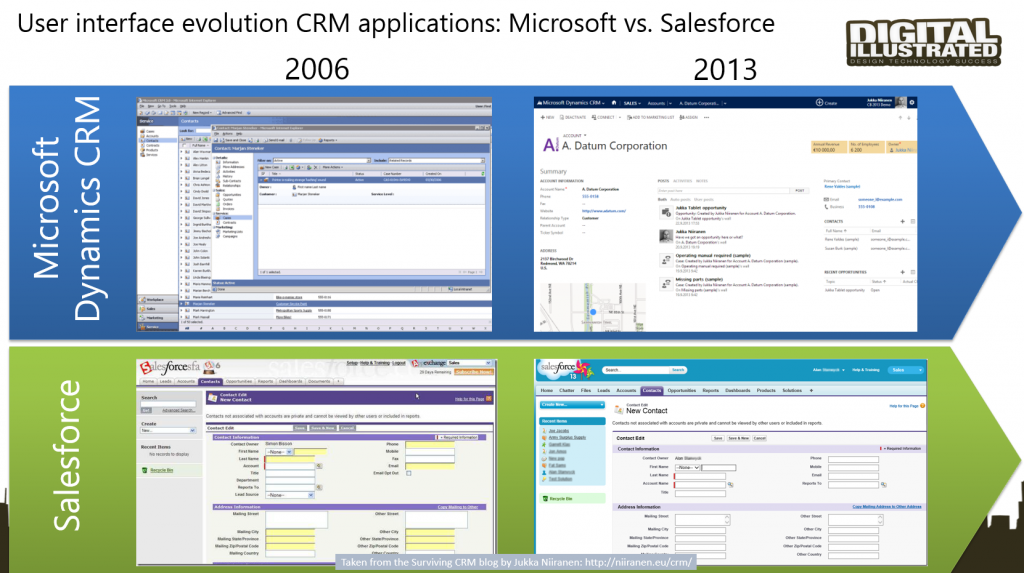
Task: Click CONNECT in Dynamics 2013 command bar
Action: [x=603, y=117]
